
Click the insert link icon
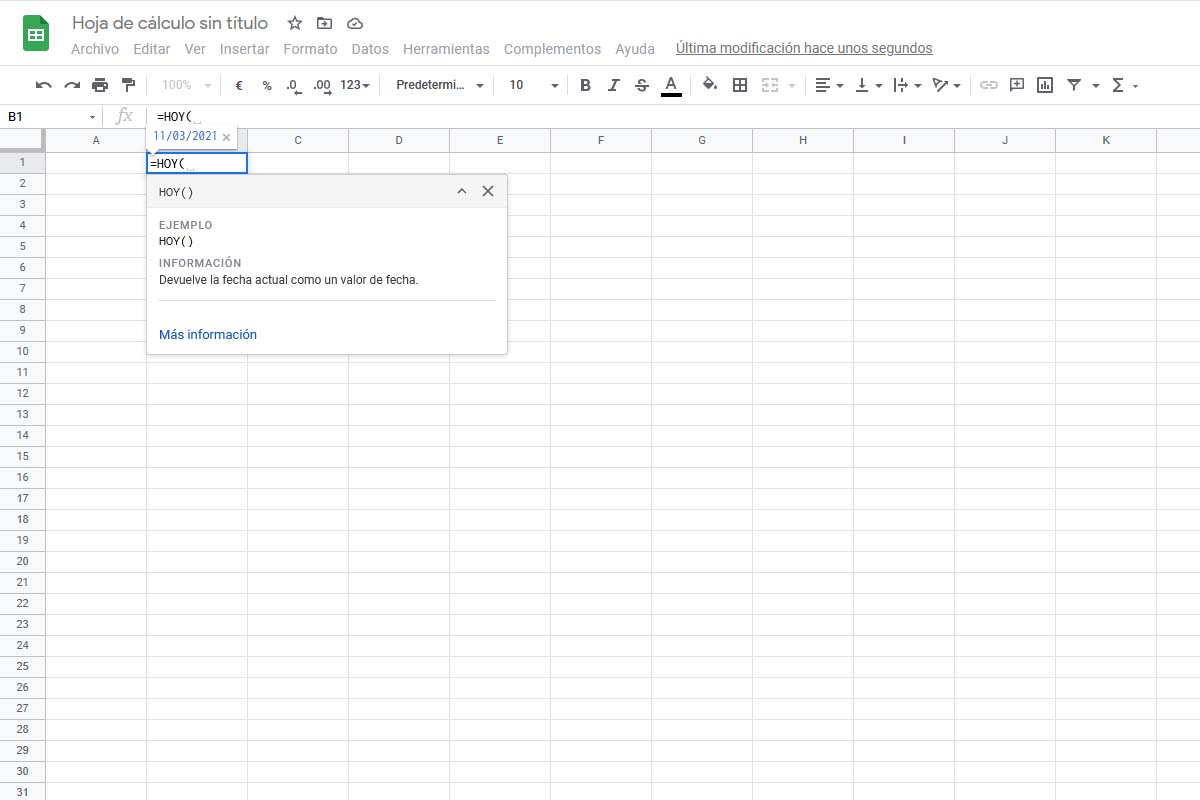point(988,85)
